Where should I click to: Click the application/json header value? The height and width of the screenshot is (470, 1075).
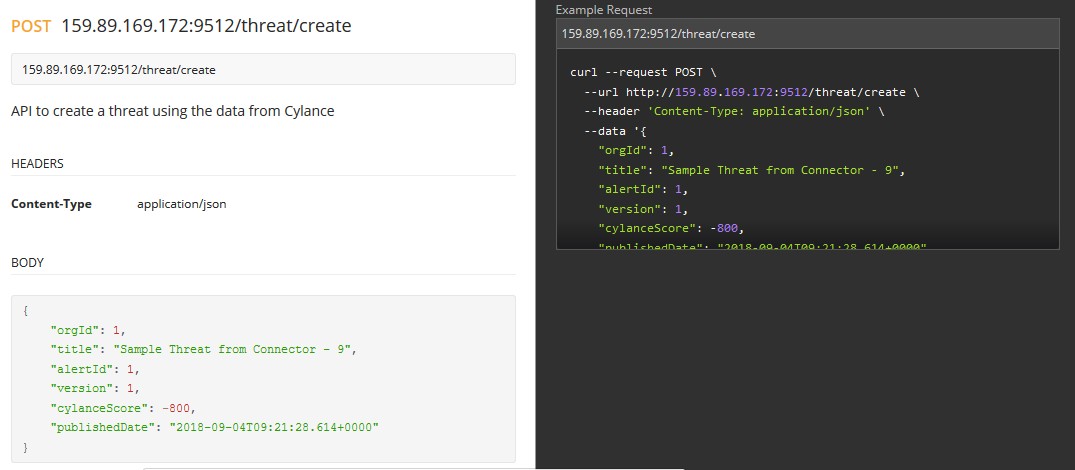click(182, 203)
